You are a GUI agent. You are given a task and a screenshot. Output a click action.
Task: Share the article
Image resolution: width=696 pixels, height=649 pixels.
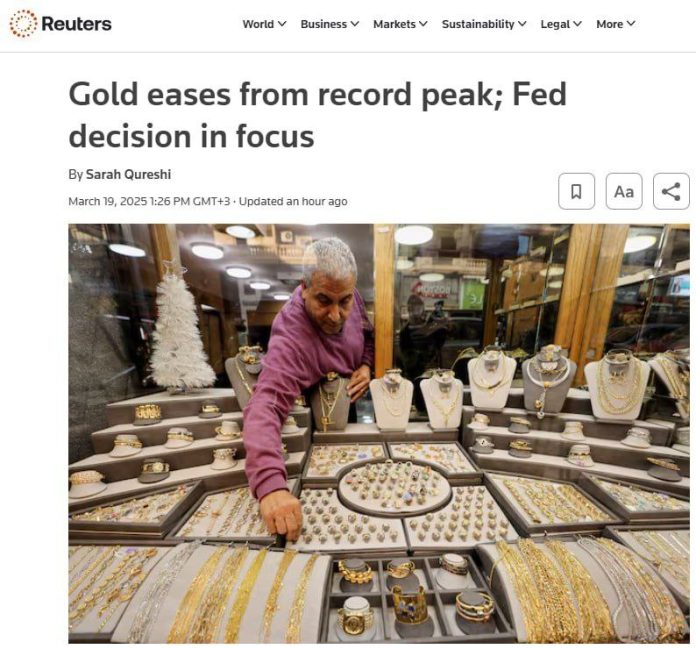click(x=671, y=191)
